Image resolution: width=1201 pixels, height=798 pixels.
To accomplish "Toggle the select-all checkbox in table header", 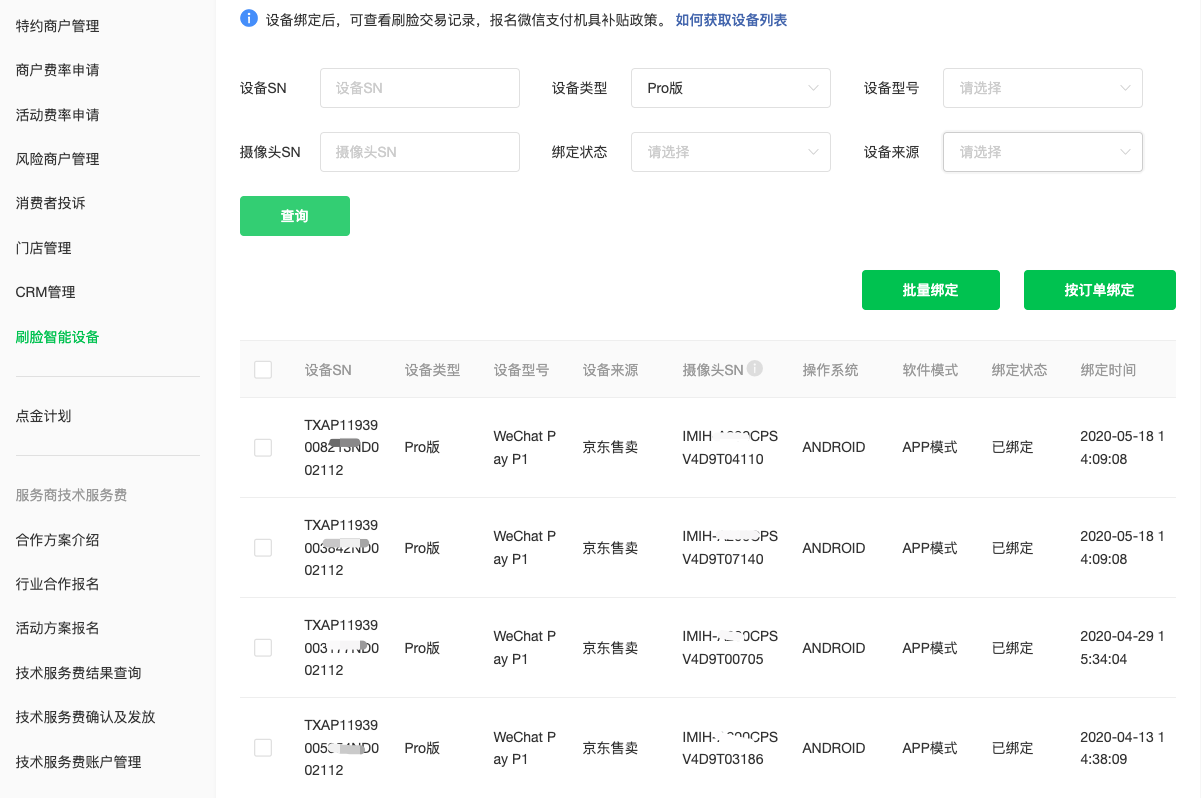I will click(x=263, y=370).
